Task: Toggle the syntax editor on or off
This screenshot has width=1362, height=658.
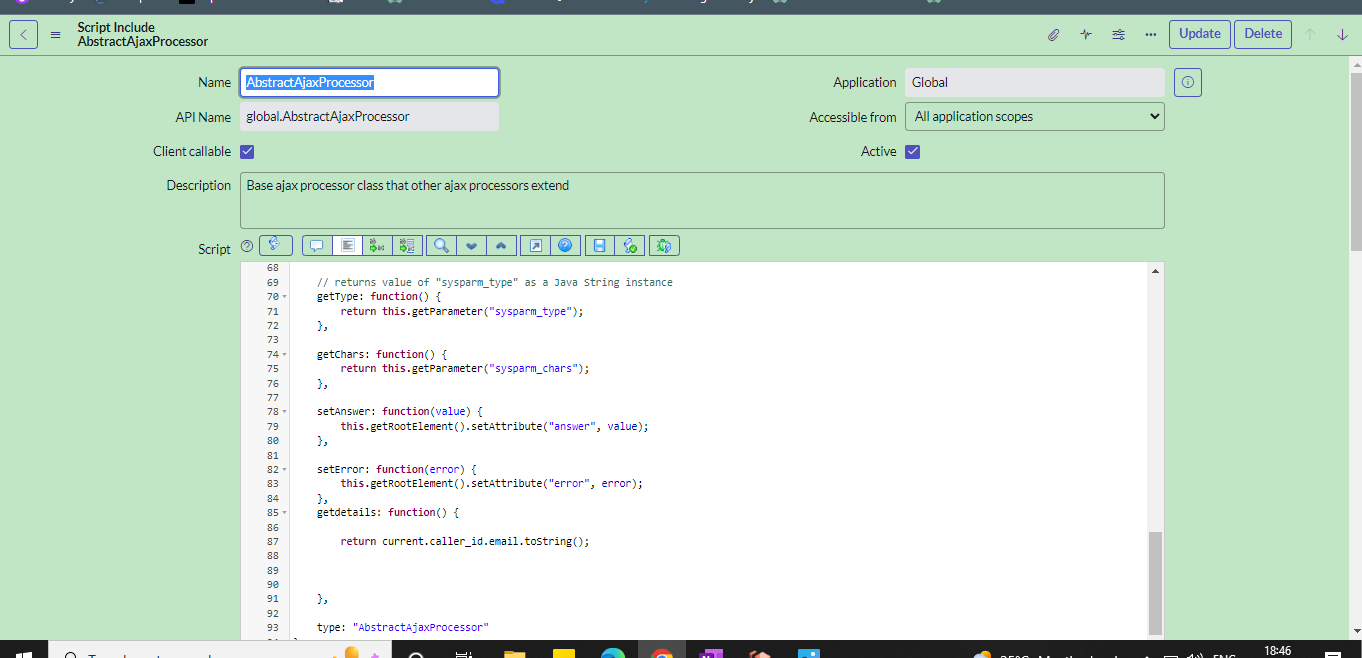Action: (275, 245)
